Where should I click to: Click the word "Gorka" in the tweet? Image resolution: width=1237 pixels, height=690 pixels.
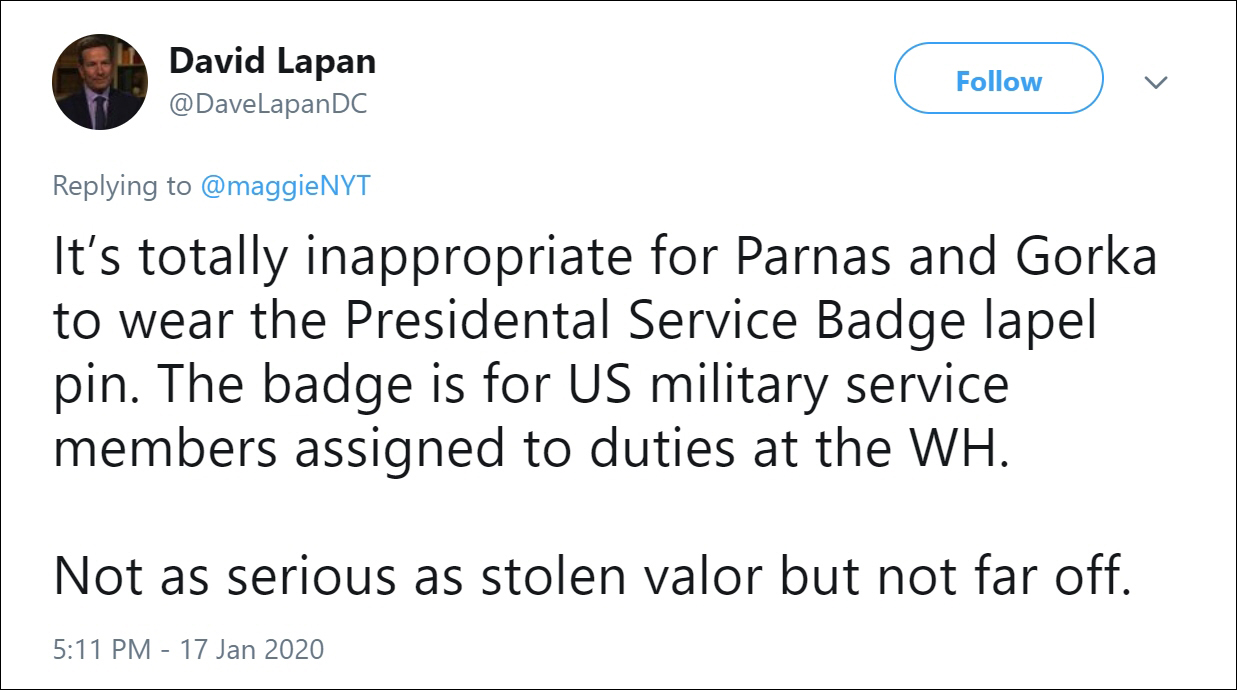[1086, 258]
